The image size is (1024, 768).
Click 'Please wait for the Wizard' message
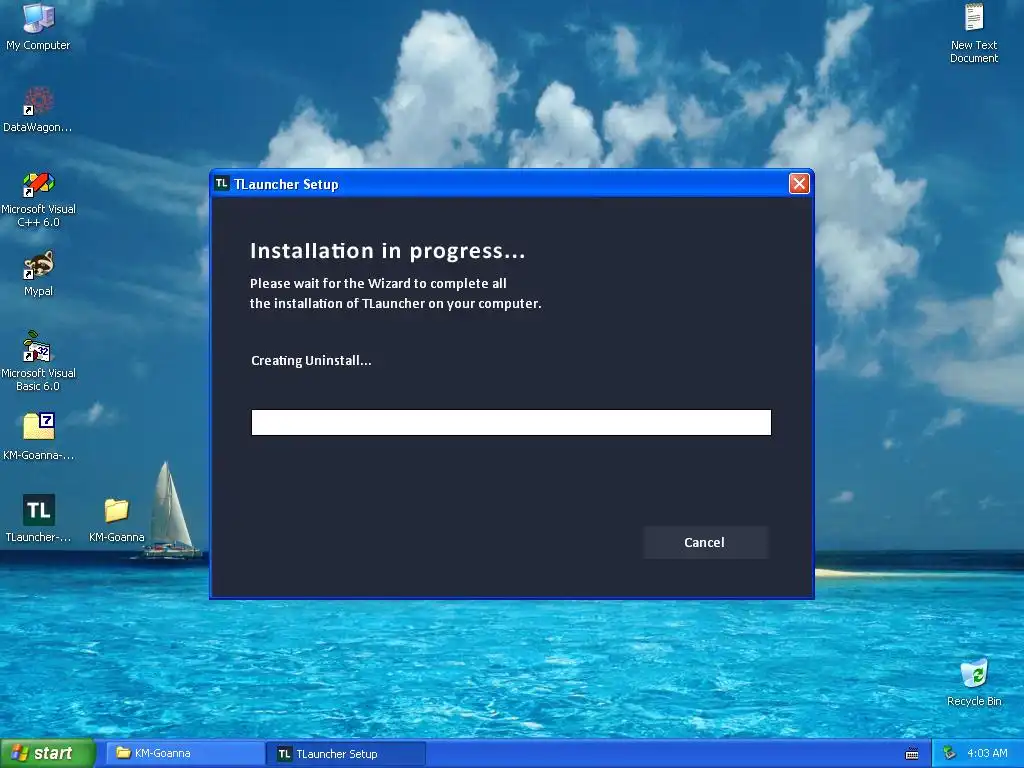pyautogui.click(x=395, y=293)
